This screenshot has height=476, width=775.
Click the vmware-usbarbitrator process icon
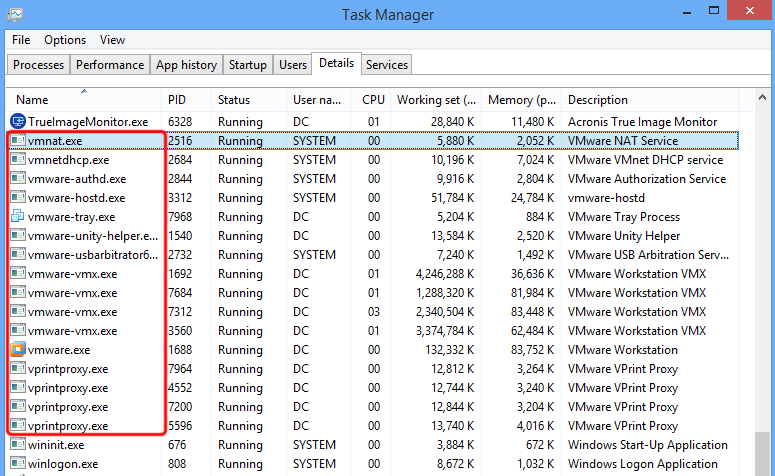click(18, 255)
